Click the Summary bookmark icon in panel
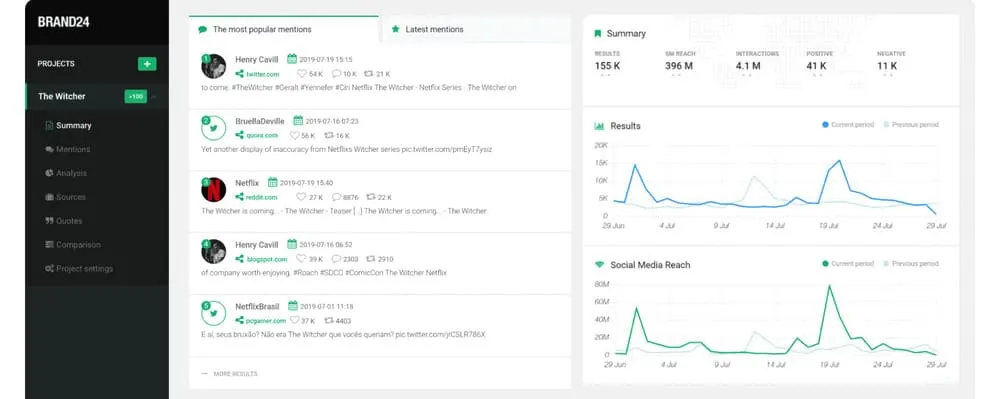This screenshot has height=399, width=1000. [x=598, y=34]
